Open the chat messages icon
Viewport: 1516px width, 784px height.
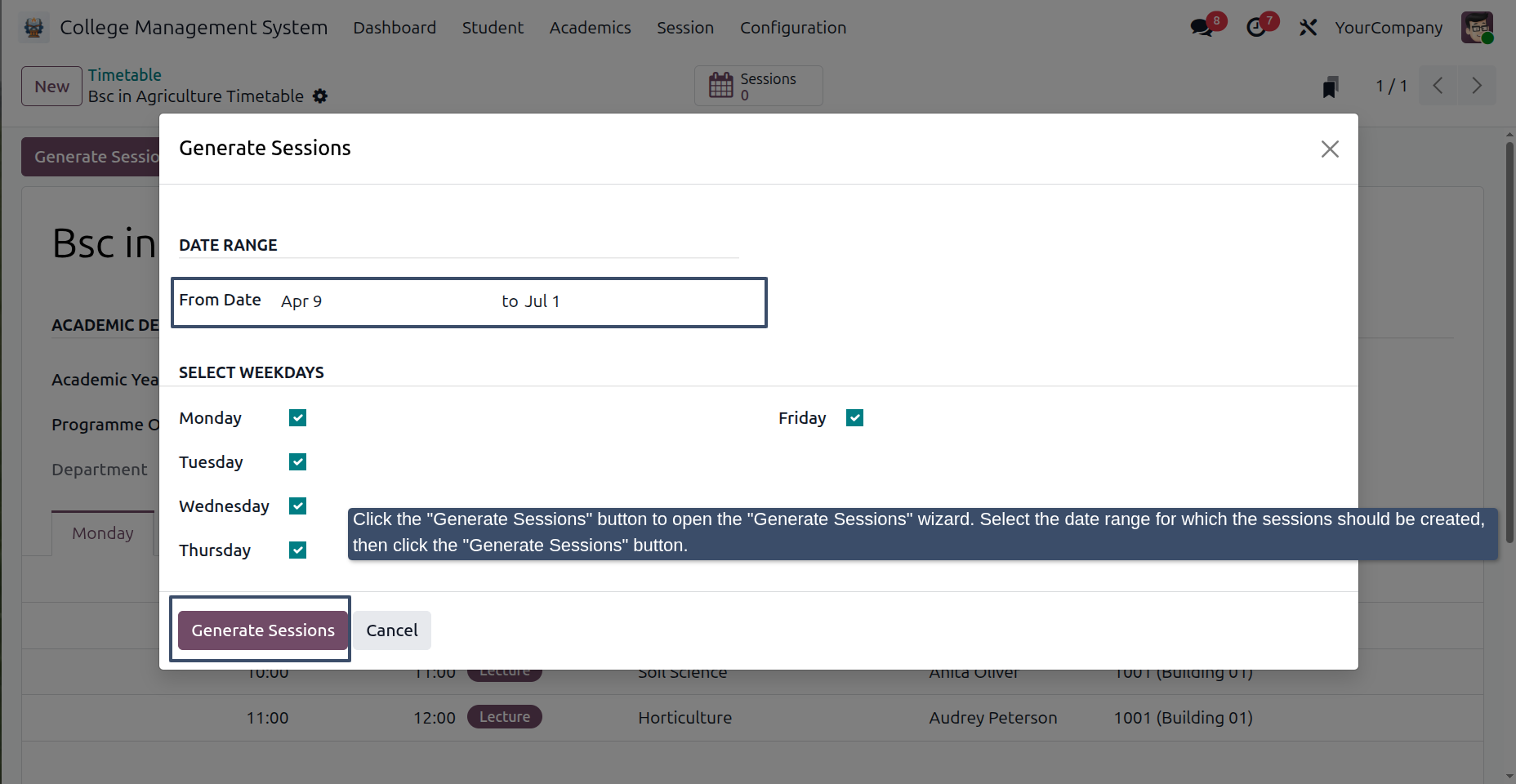(x=1202, y=28)
